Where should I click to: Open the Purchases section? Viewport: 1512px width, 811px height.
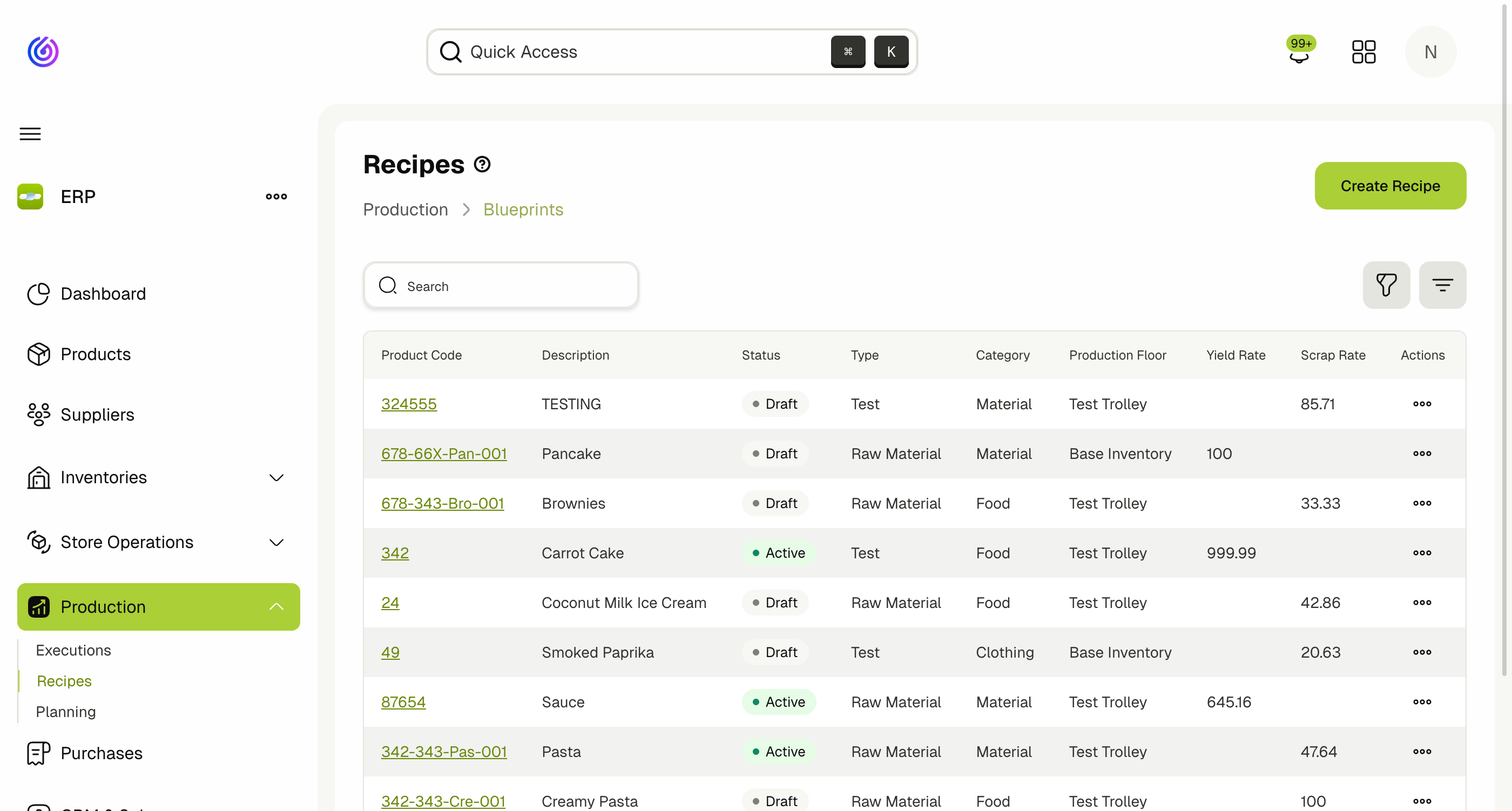tap(102, 753)
